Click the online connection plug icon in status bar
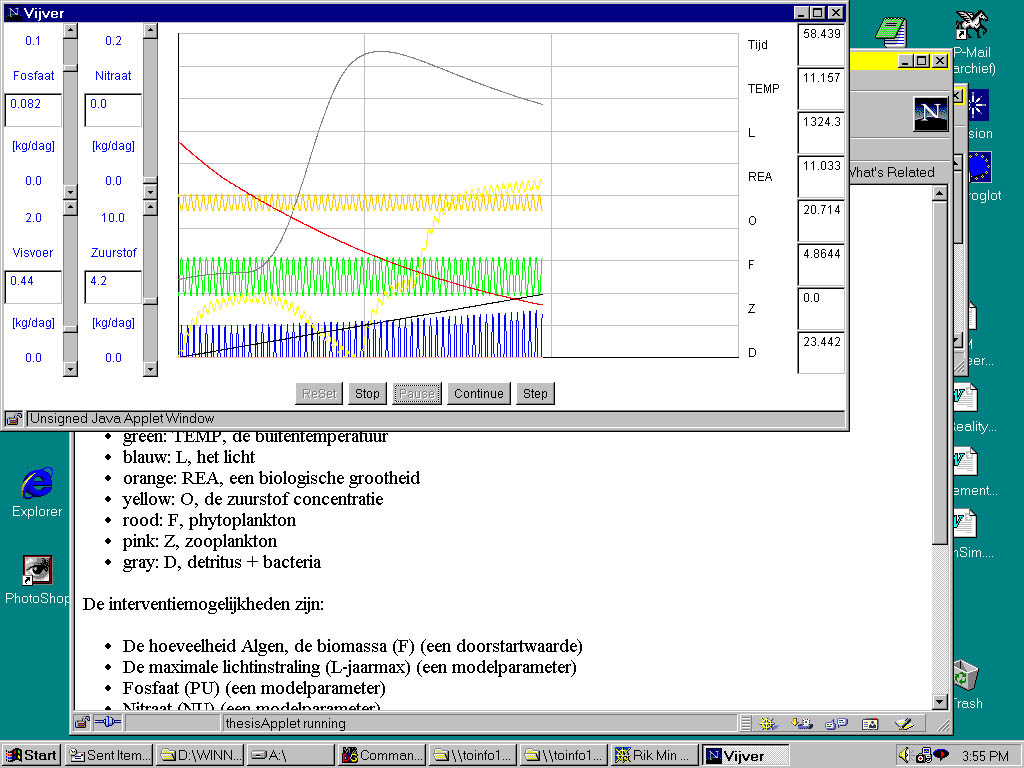 tap(108, 722)
